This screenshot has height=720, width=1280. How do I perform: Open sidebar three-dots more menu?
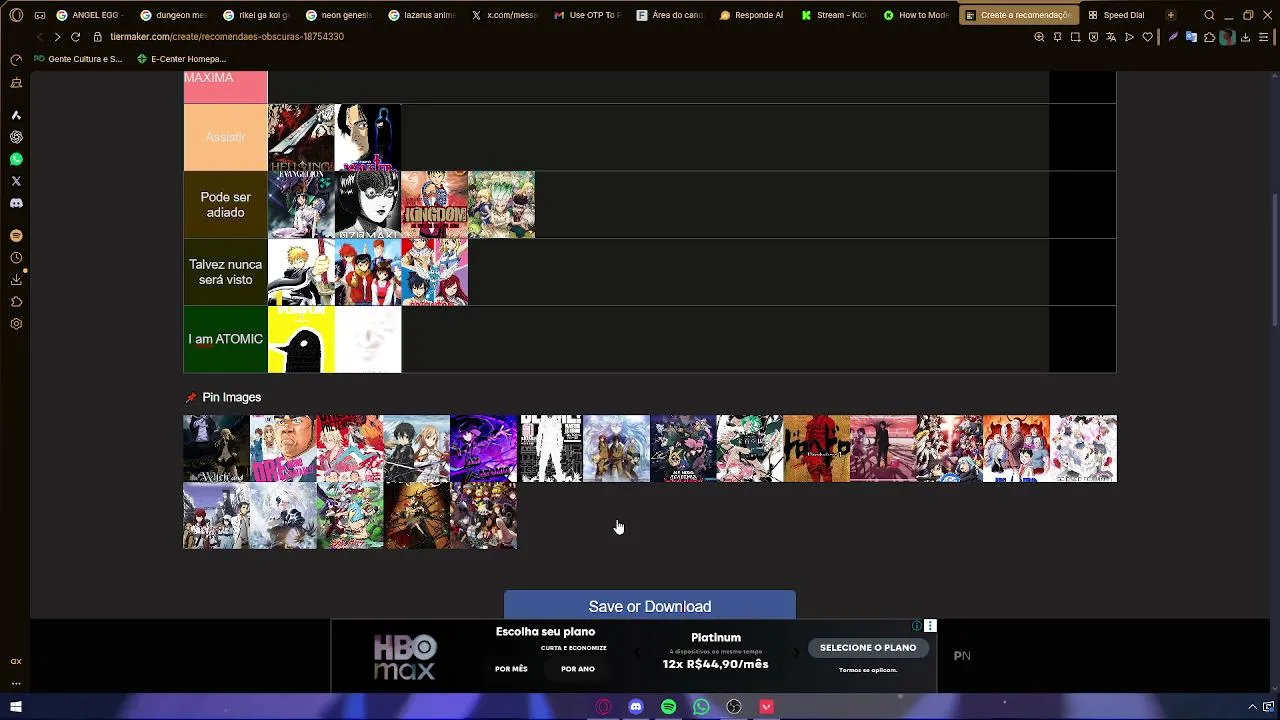[16, 684]
